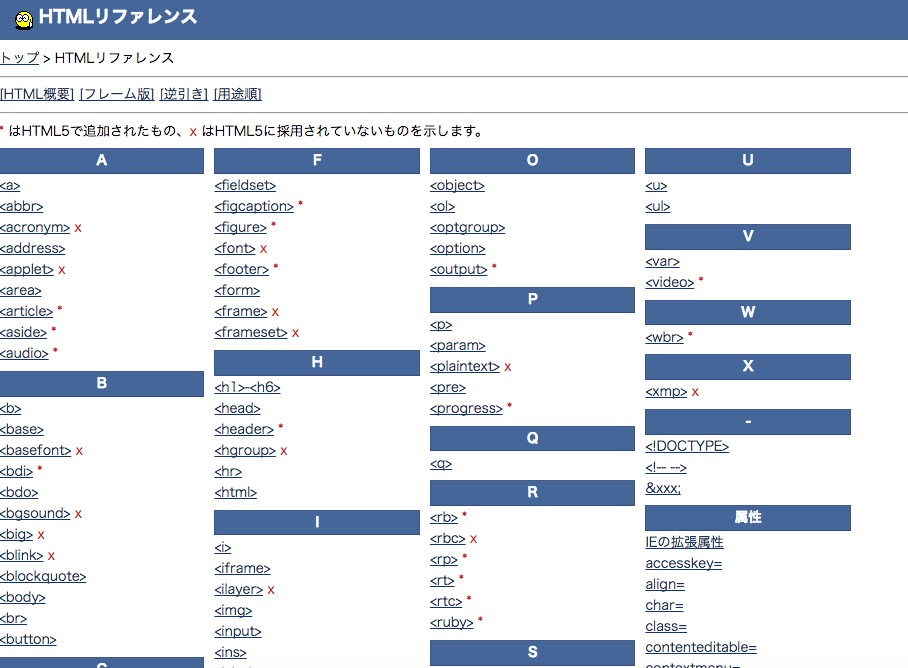
Task: Open the [HTML概要] link
Action: click(37, 94)
